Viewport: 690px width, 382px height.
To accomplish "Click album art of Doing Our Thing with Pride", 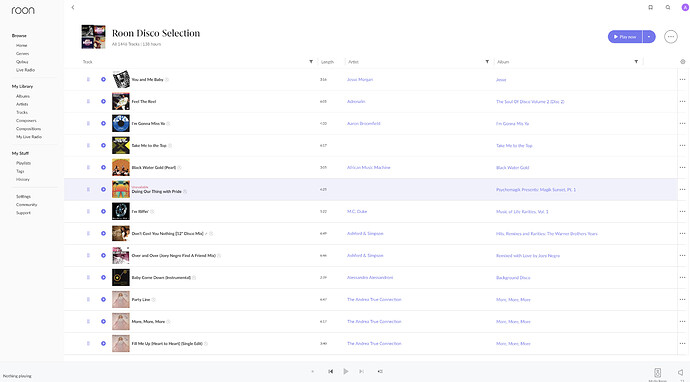I will coord(121,190).
